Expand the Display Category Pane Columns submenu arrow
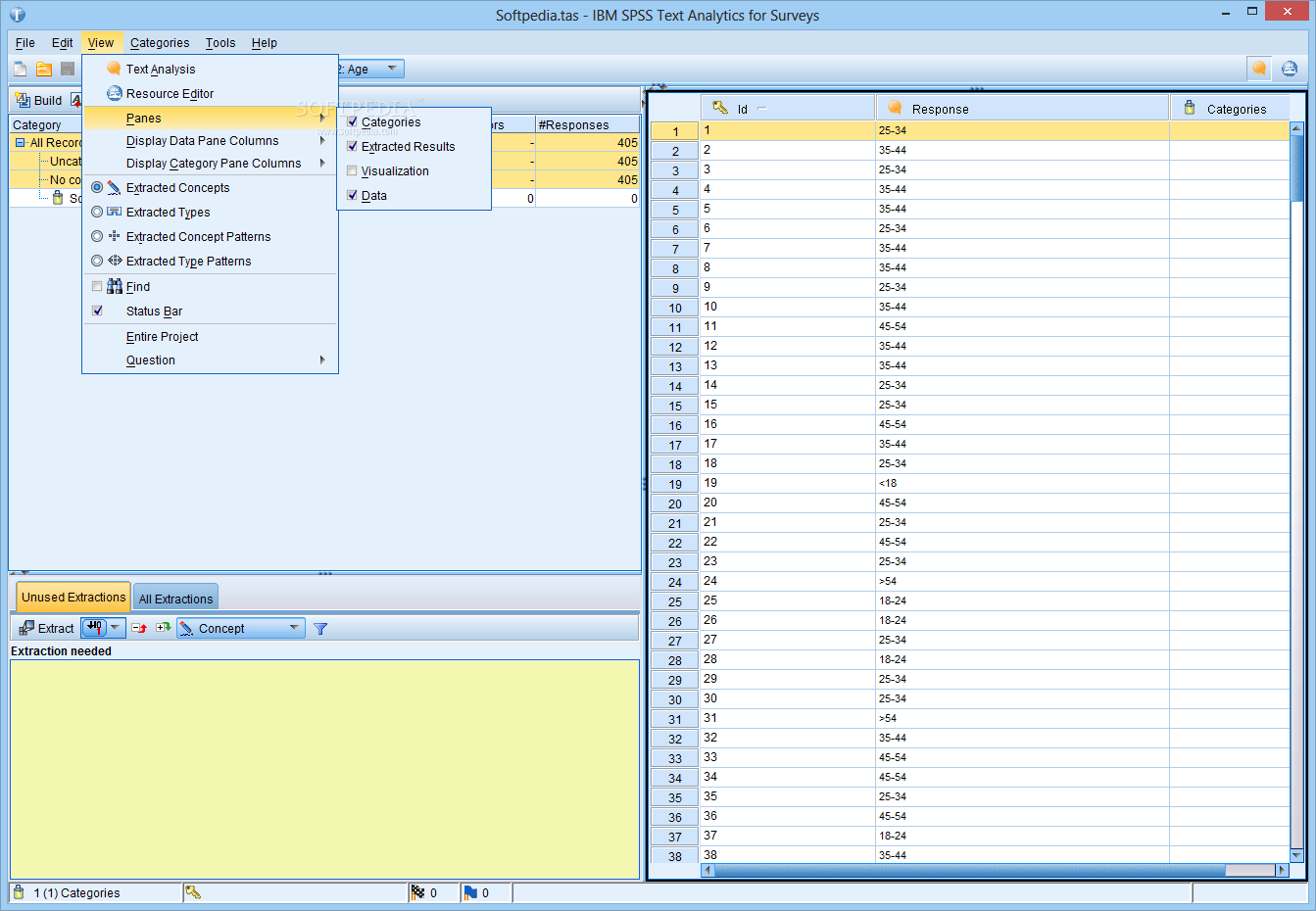The image size is (1316, 911). pyautogui.click(x=321, y=163)
